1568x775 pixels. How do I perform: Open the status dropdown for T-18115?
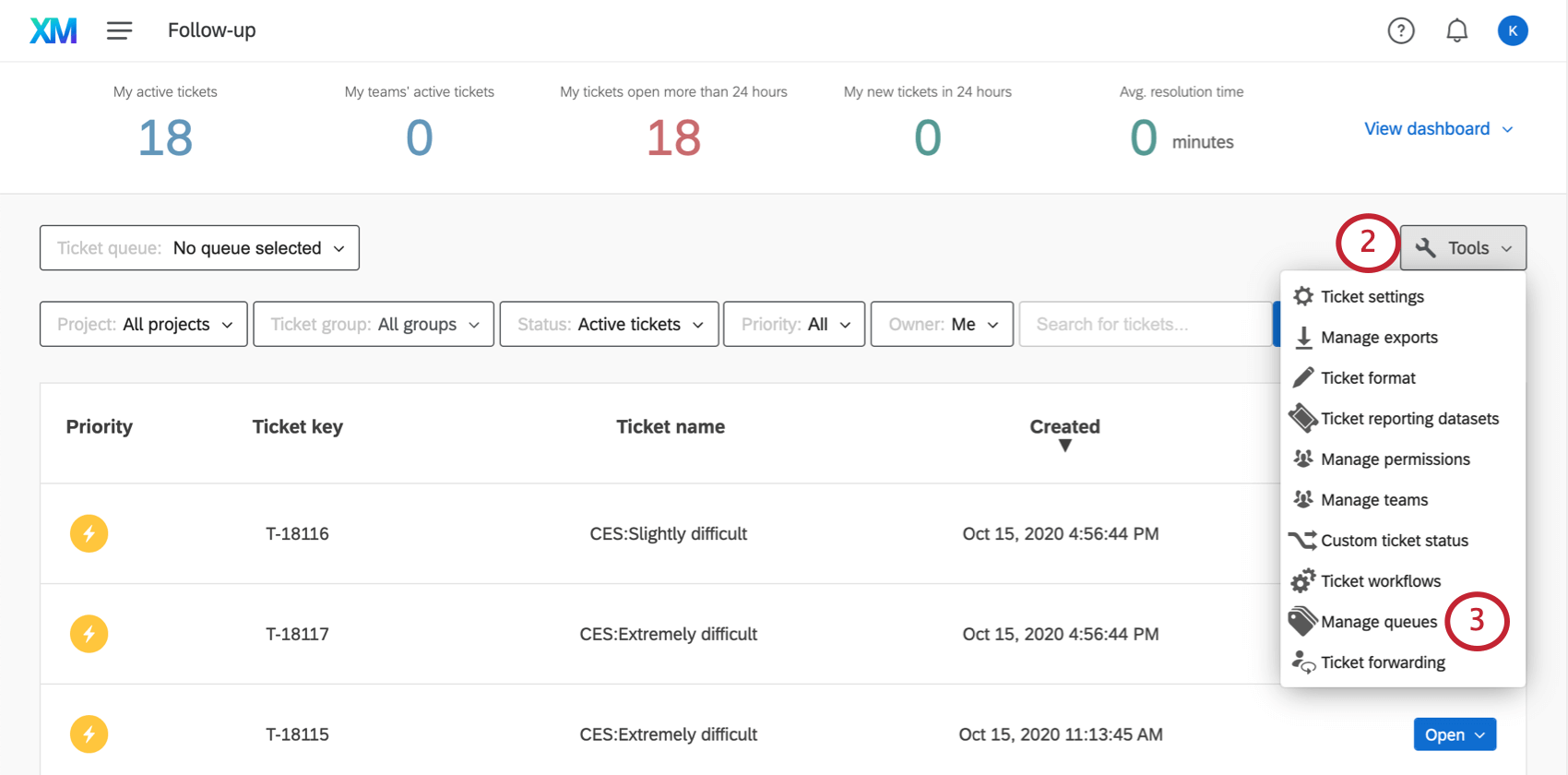point(1455,734)
